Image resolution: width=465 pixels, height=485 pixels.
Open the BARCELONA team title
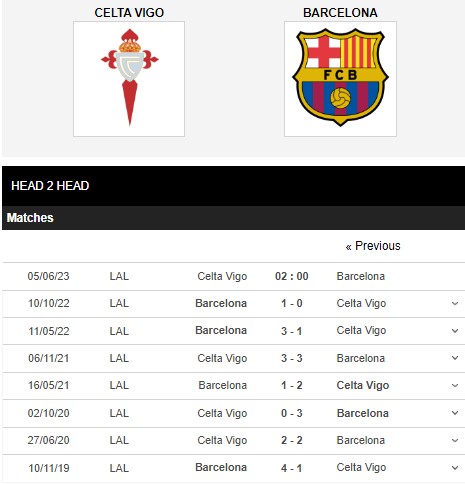pos(340,13)
